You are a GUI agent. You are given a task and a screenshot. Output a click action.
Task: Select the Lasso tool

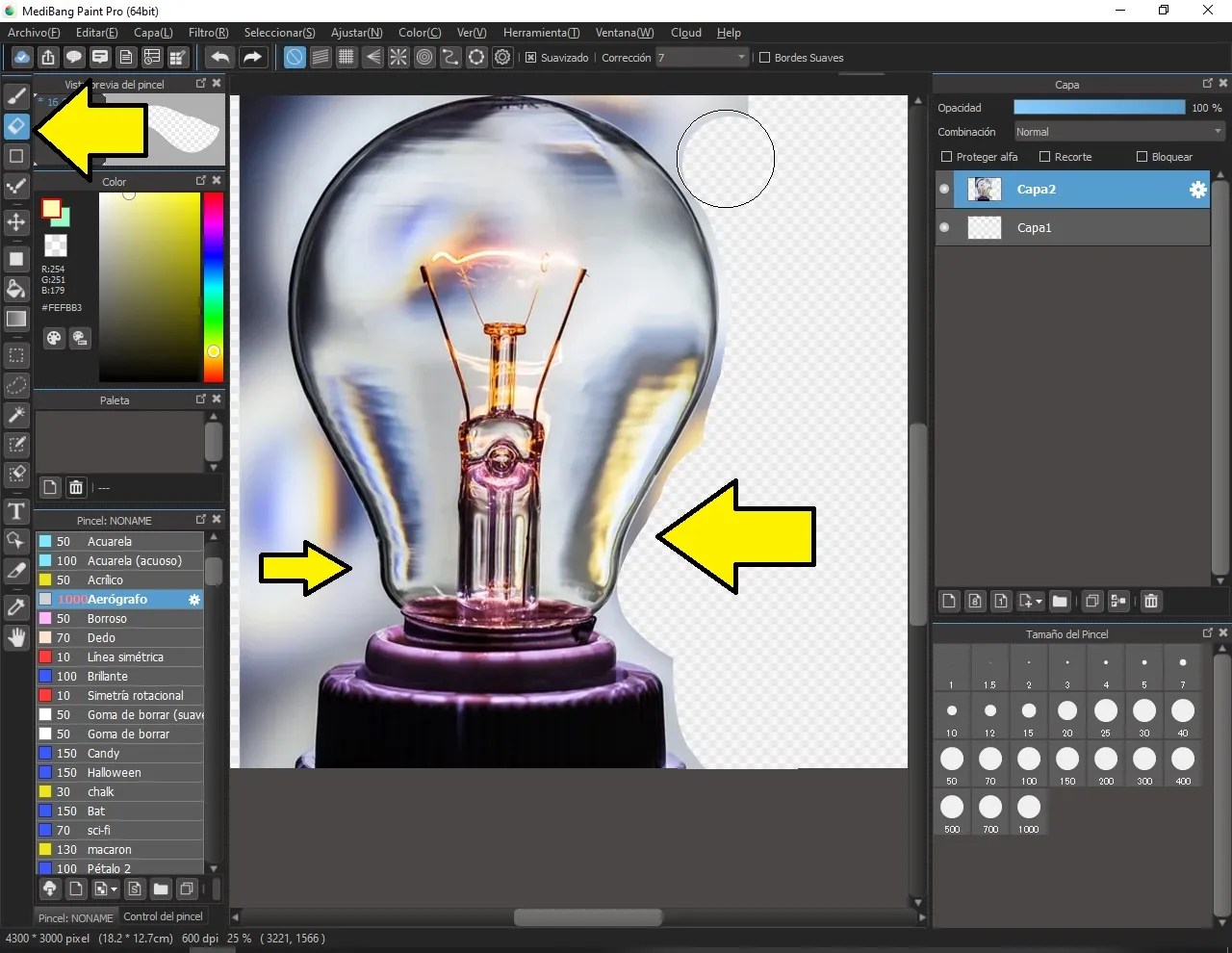[16, 385]
